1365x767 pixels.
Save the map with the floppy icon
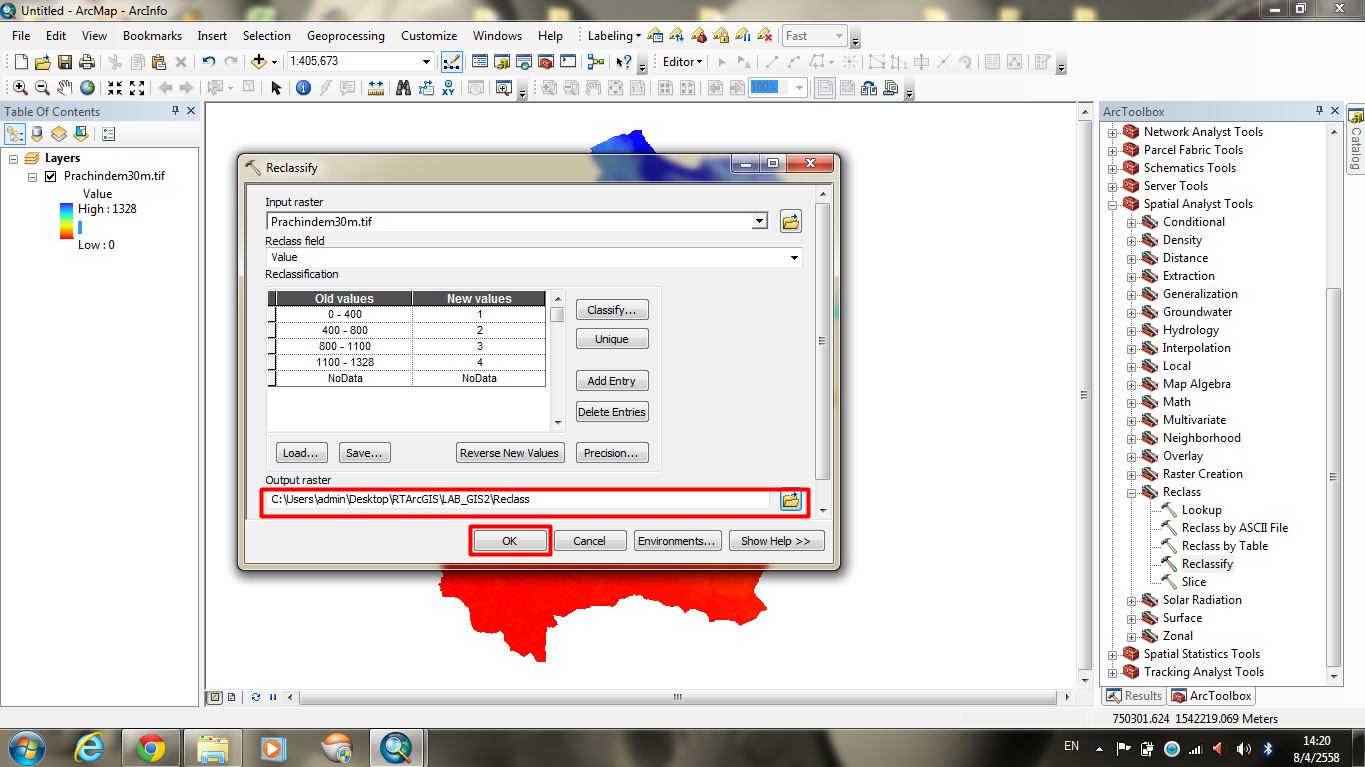[64, 62]
